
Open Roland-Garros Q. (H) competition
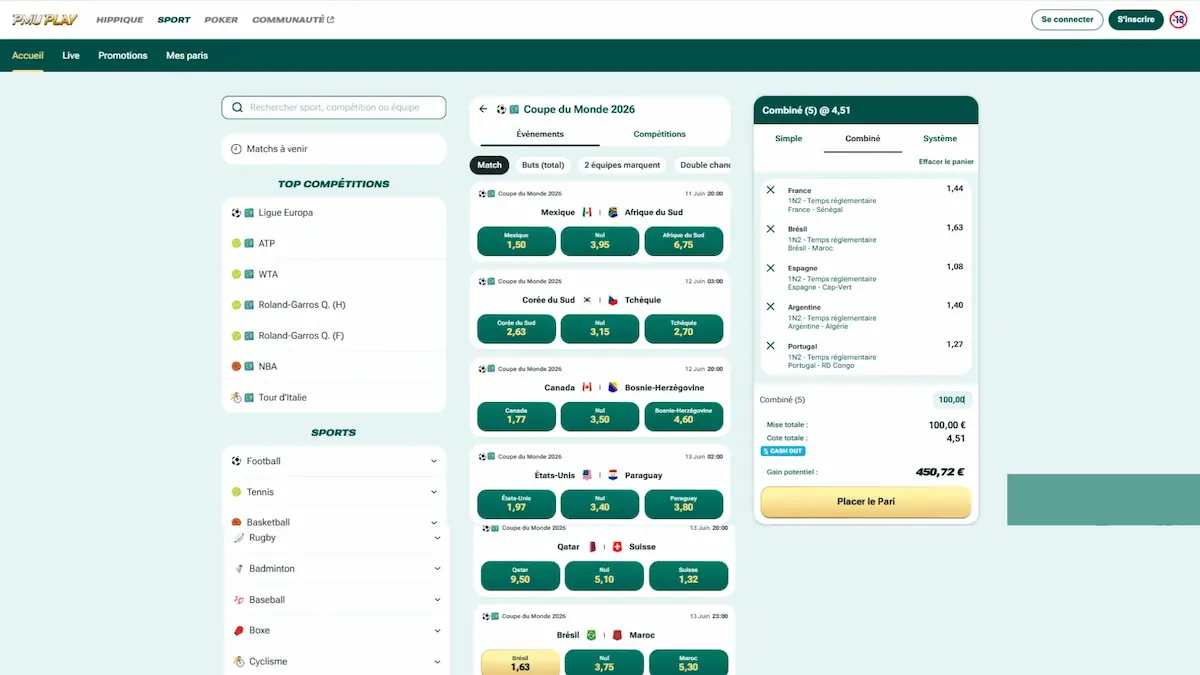click(x=334, y=305)
